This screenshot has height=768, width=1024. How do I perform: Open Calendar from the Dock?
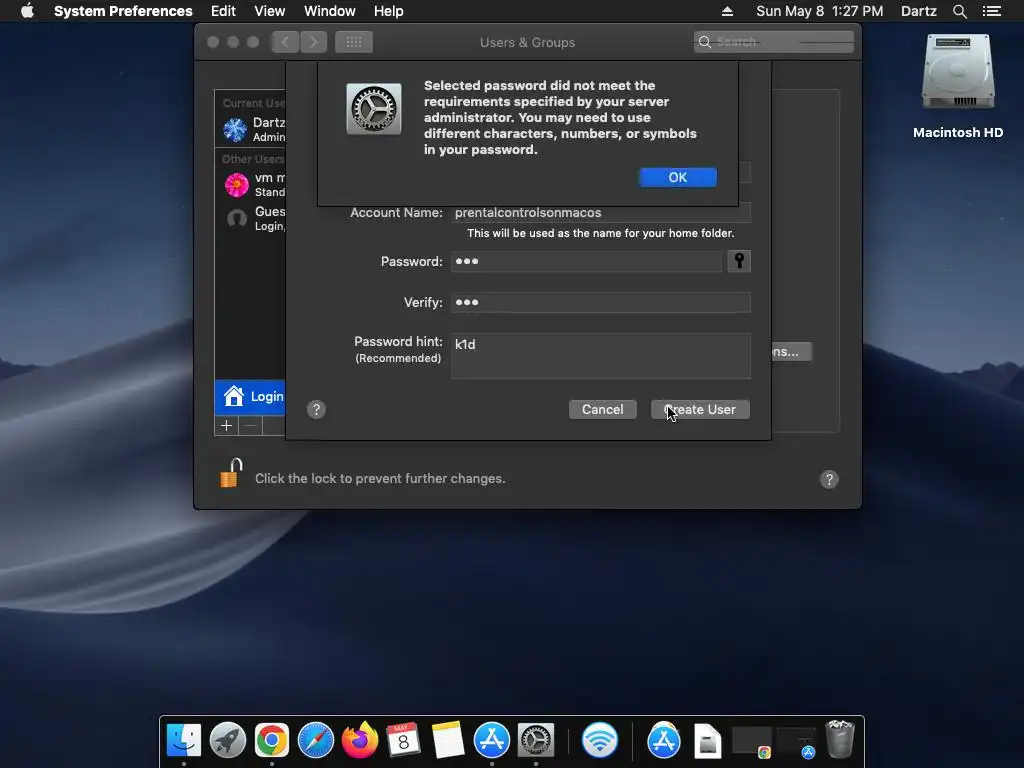403,741
